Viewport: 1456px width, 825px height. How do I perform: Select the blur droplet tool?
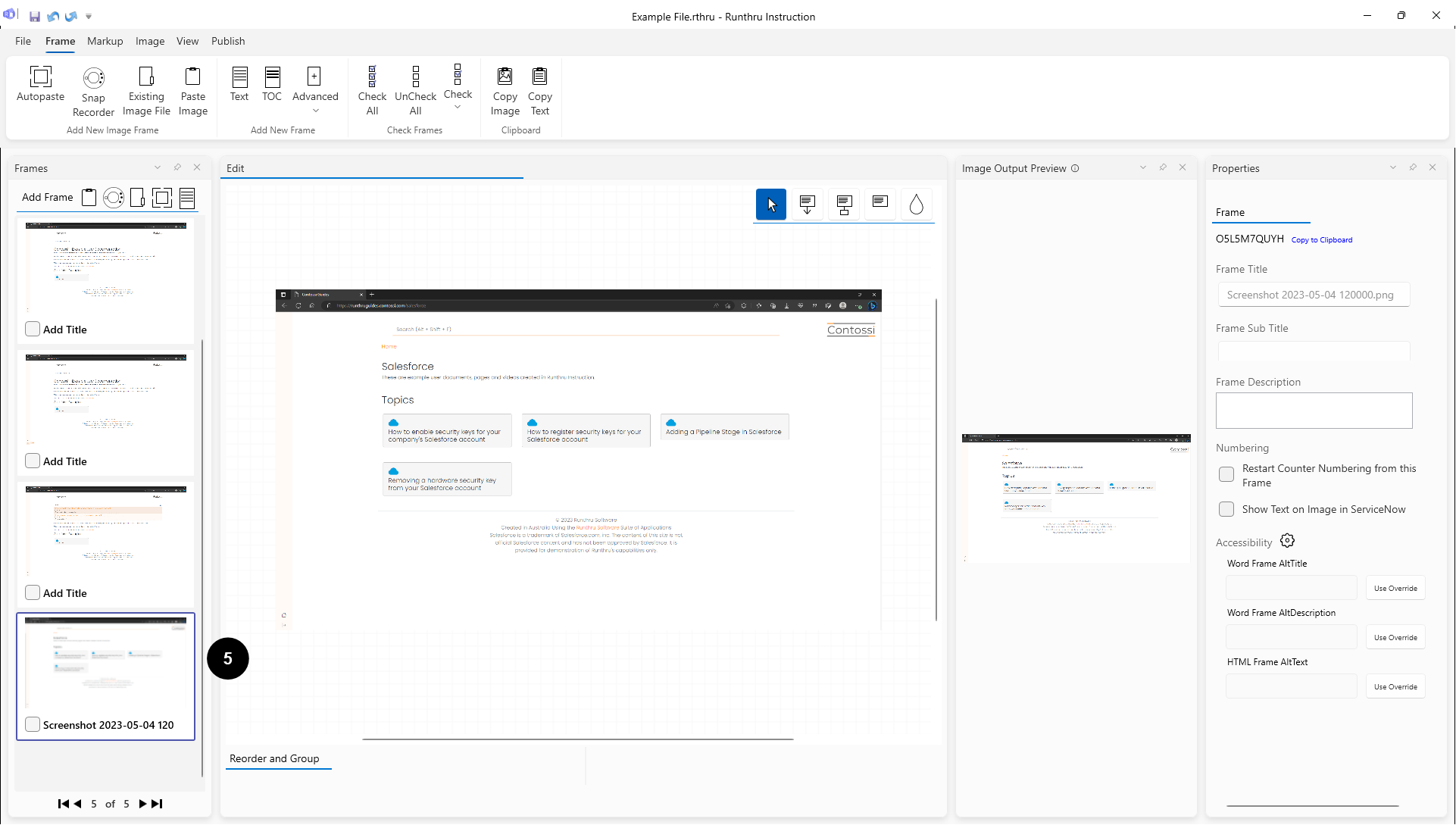coord(916,204)
